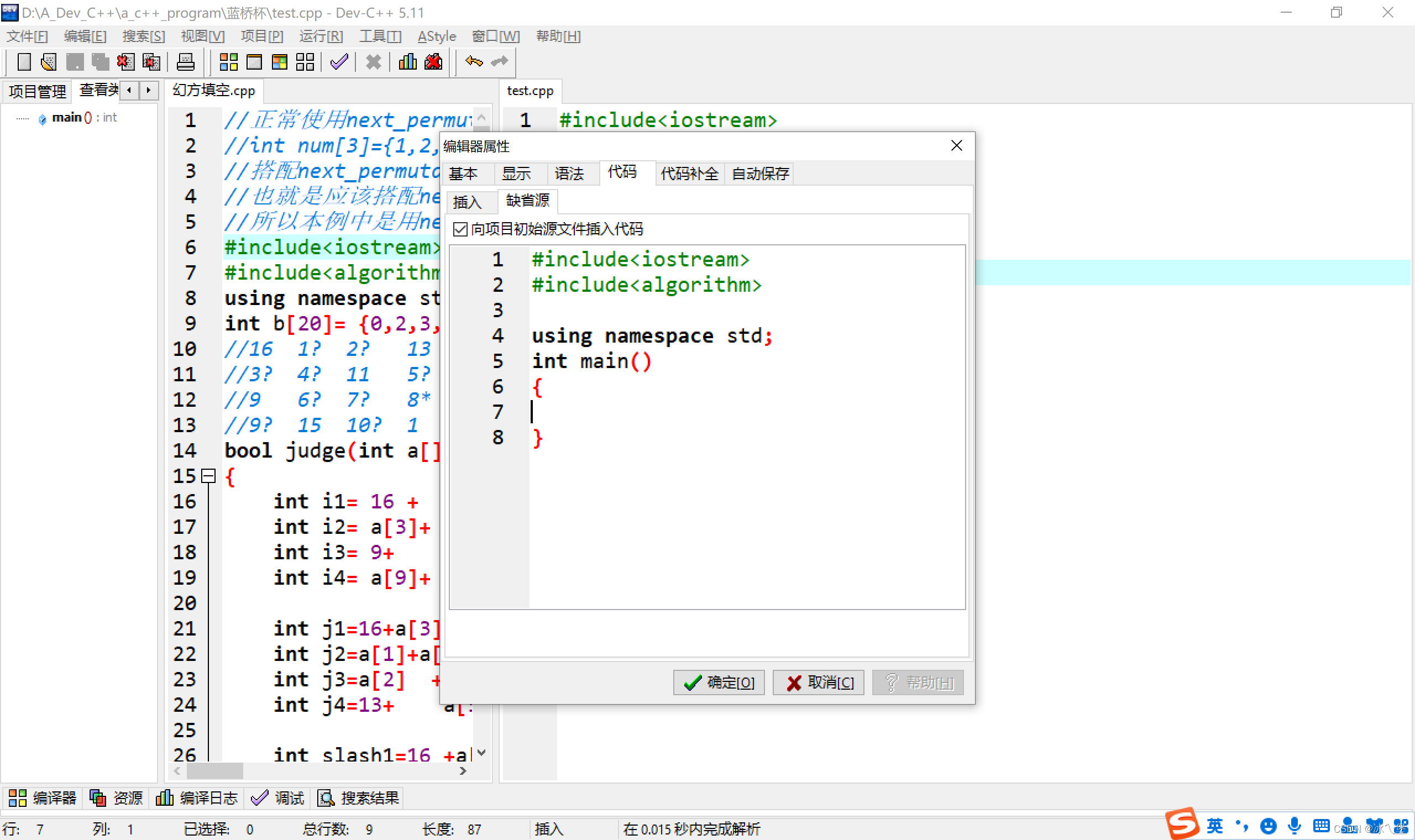Viewport: 1415px width, 840px height.
Task: Click the Compile toolbar icon
Action: (228, 62)
